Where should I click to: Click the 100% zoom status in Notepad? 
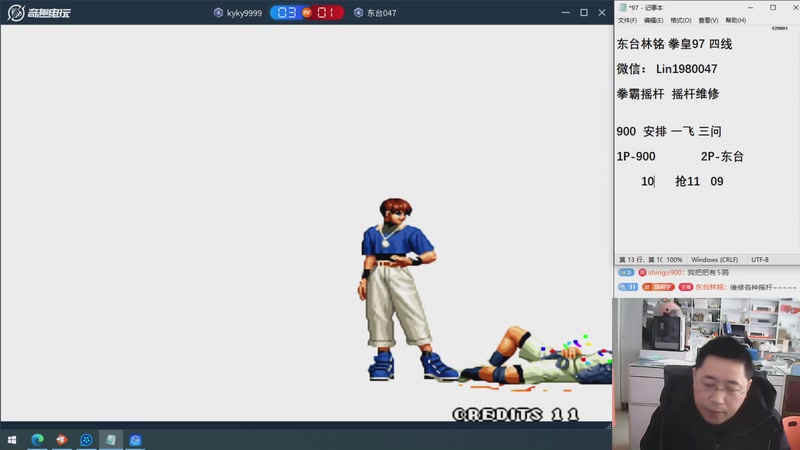click(674, 260)
